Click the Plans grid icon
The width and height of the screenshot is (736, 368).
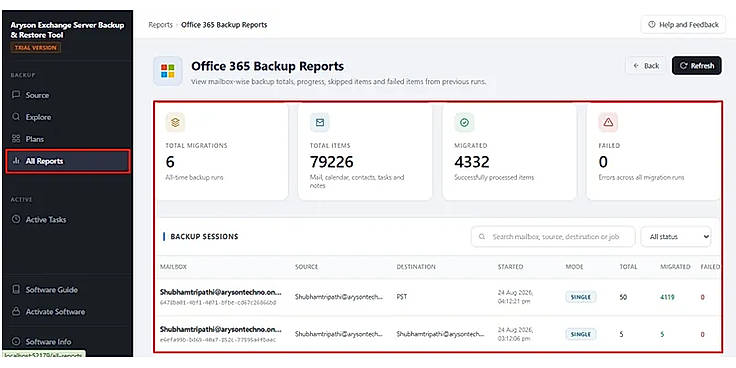(x=16, y=138)
